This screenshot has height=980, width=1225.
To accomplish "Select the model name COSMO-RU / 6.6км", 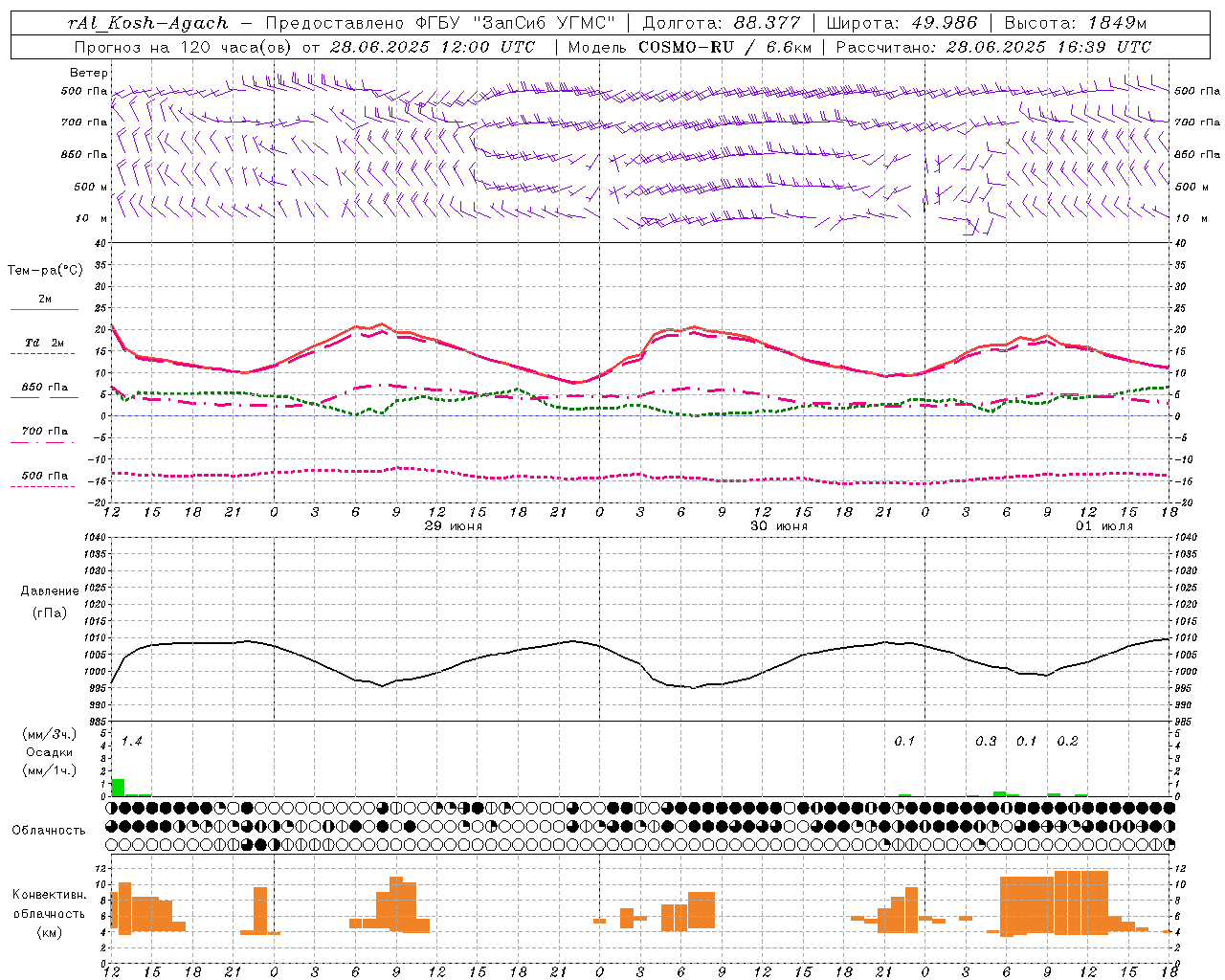I will point(724,47).
